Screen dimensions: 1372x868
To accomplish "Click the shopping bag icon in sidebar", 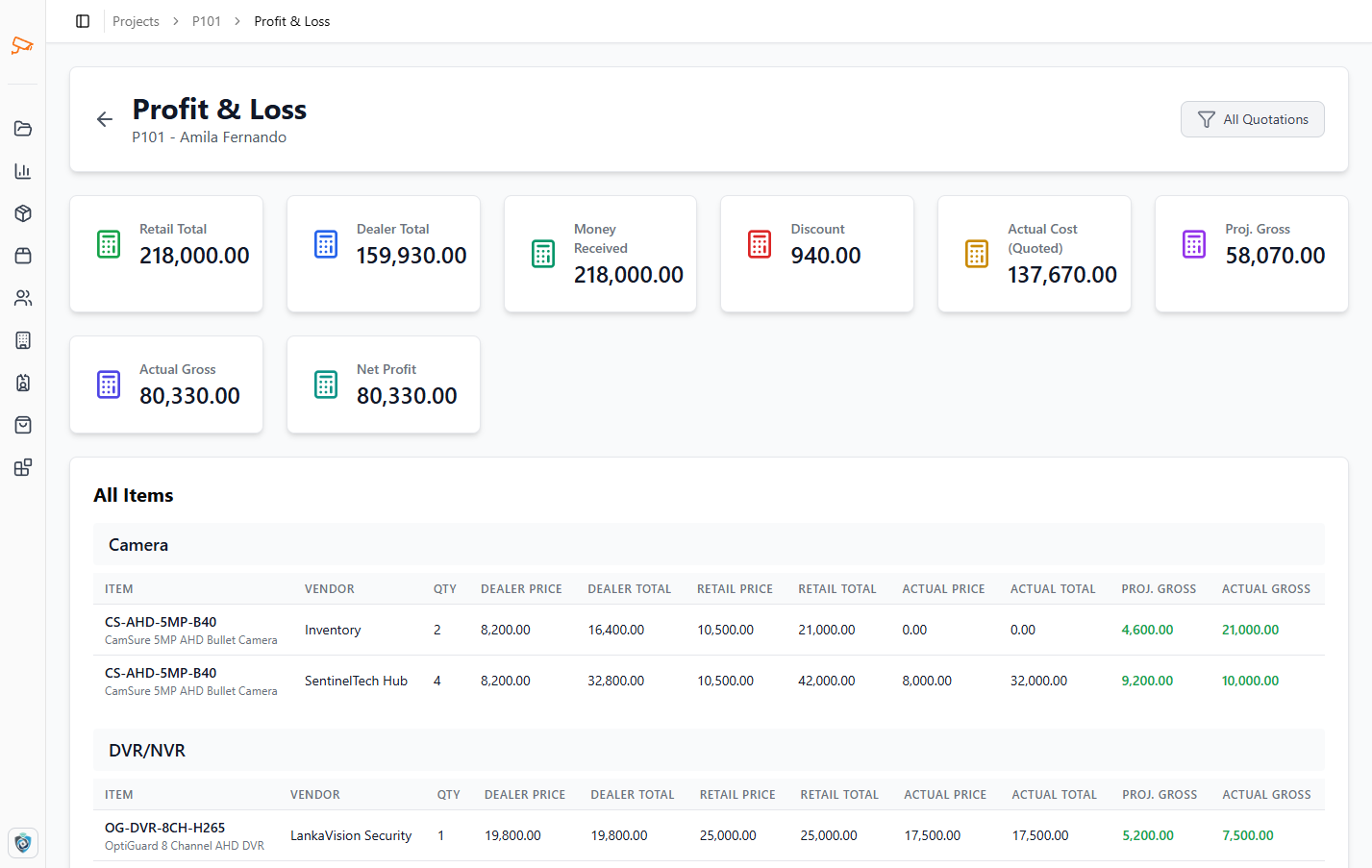I will (x=22, y=424).
